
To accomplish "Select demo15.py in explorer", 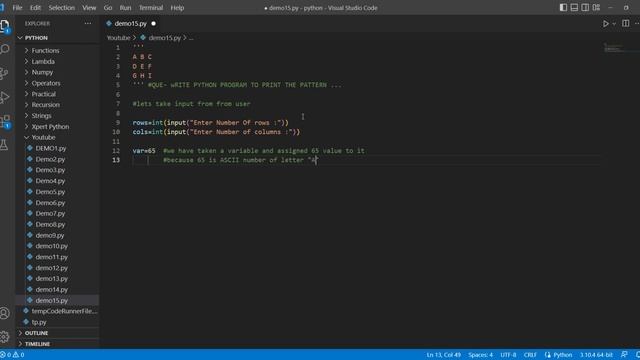I will coord(51,300).
